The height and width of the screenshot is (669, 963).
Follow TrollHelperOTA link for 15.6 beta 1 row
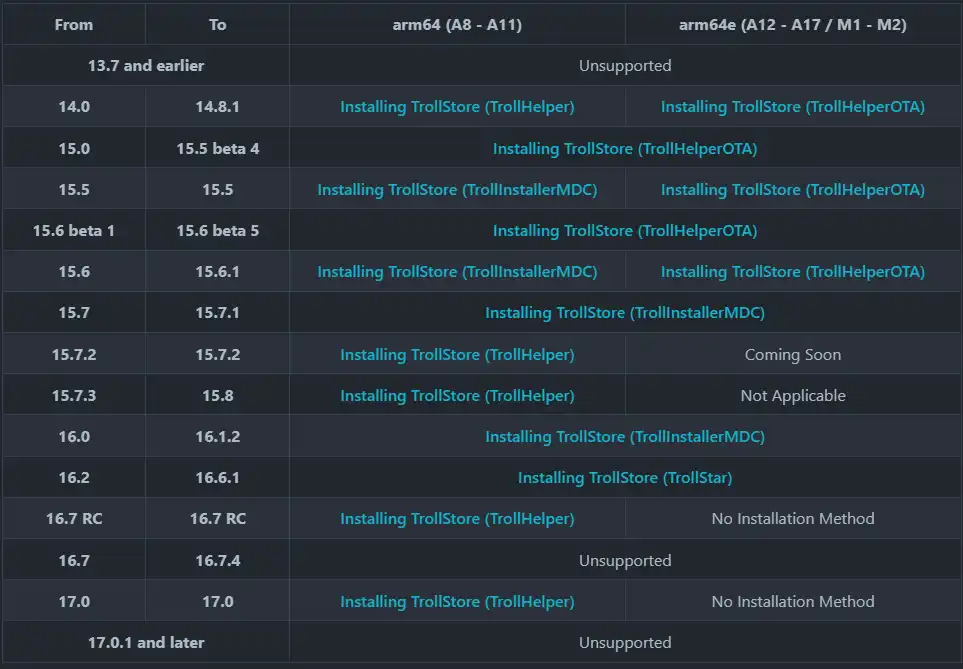pyautogui.click(x=625, y=231)
